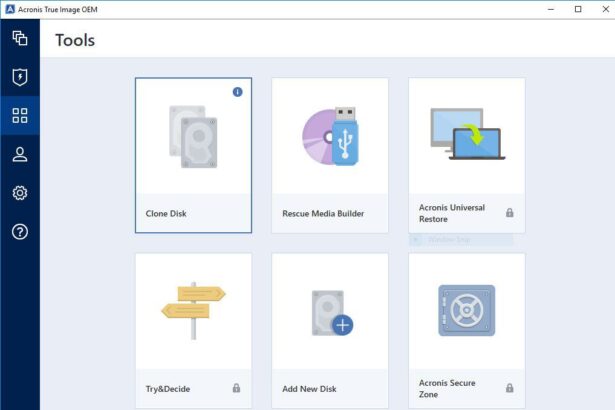
Task: Select the Acronis Universal Restore label
Action: [452, 213]
